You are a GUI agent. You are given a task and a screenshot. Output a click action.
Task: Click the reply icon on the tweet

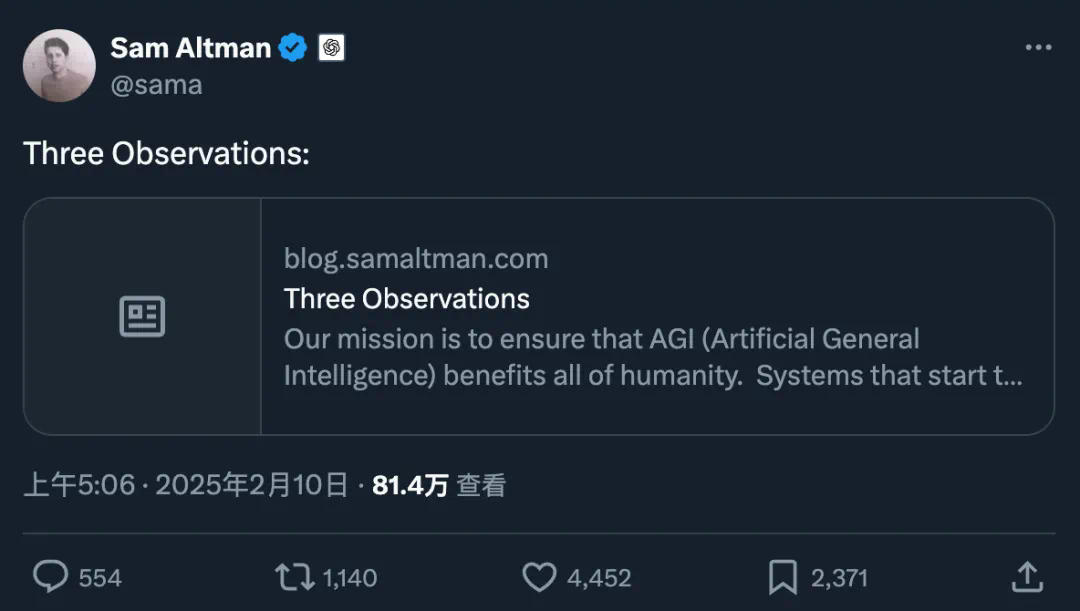pos(50,577)
